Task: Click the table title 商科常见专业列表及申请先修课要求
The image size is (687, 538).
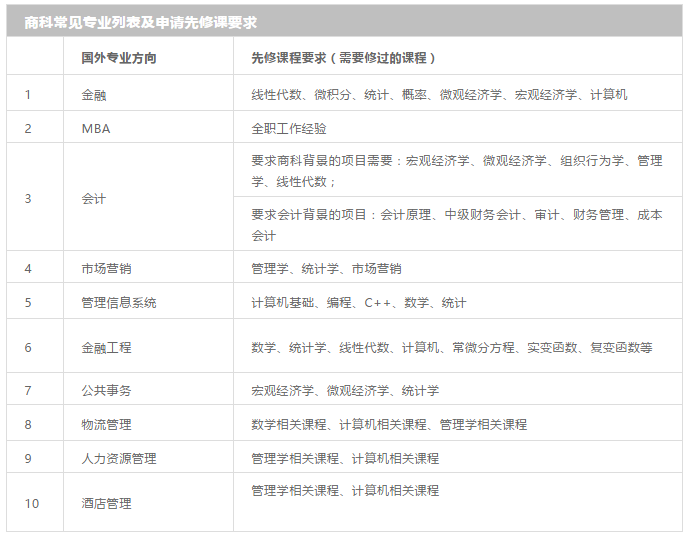Action: [140, 22]
